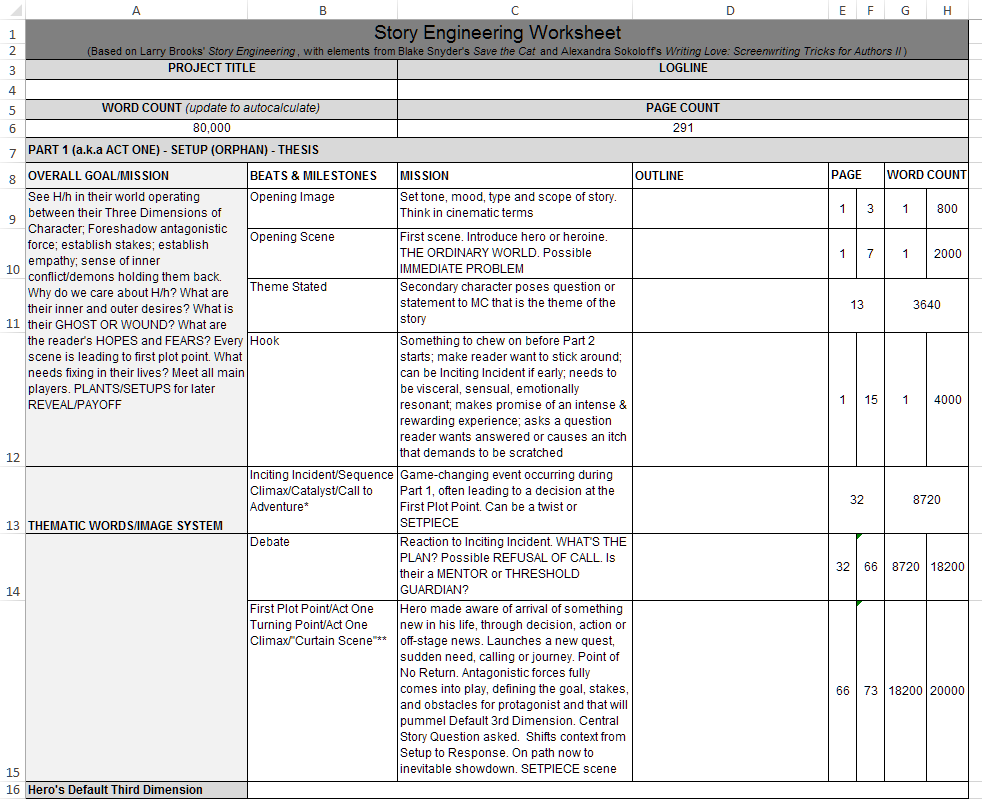Select row 6 header

click(x=12, y=127)
